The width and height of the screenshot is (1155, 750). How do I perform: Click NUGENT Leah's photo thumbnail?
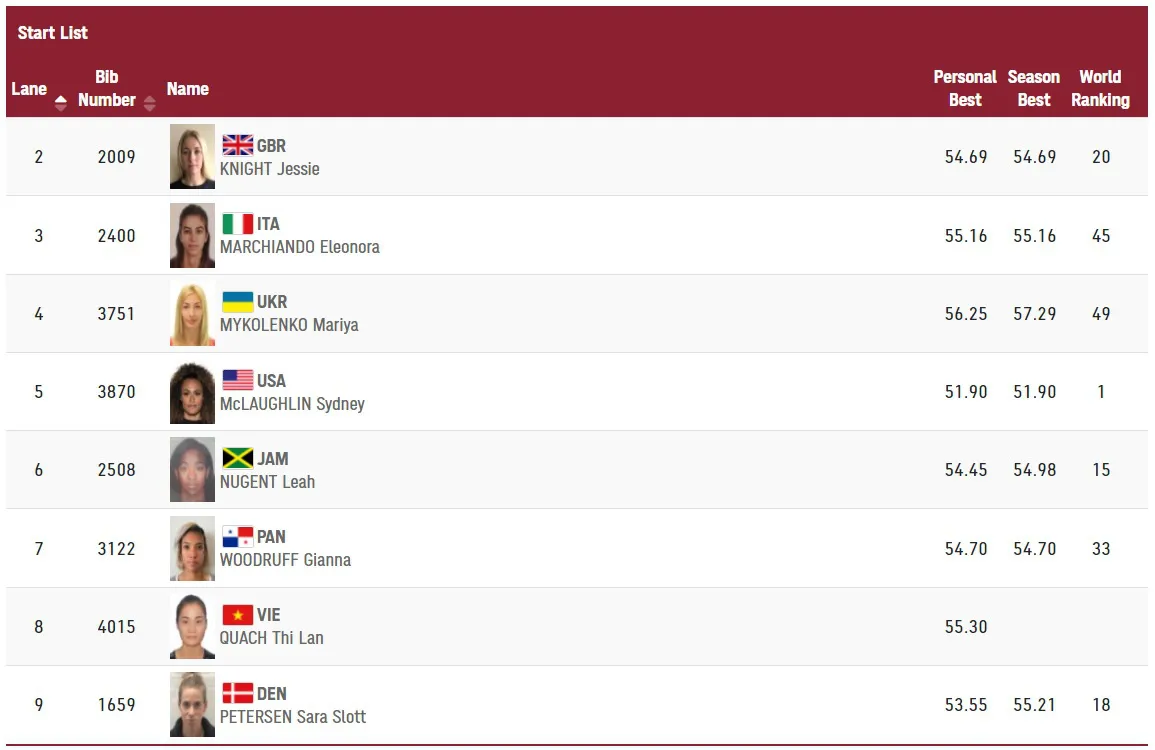pos(192,469)
